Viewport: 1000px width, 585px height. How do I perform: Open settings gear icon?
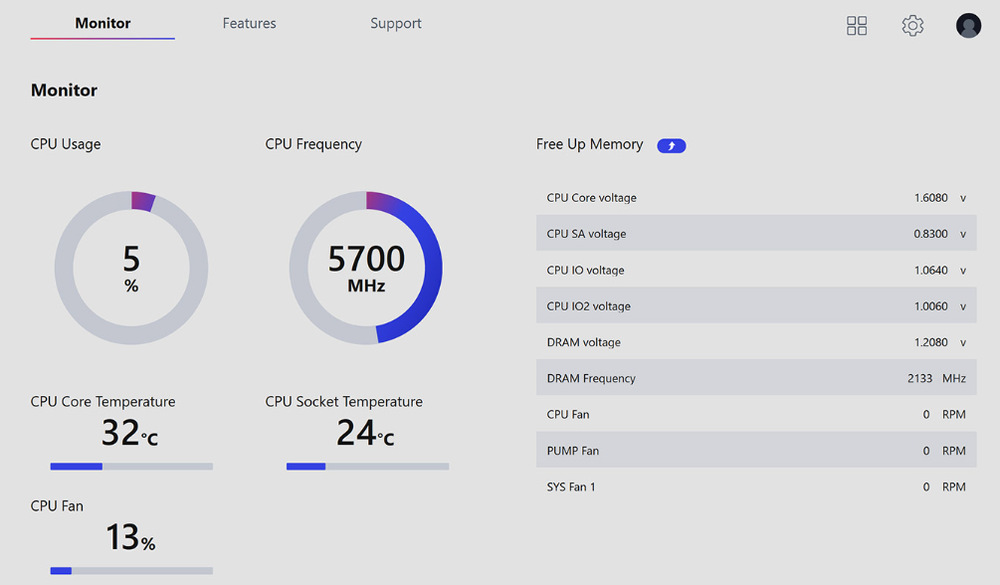click(x=913, y=26)
